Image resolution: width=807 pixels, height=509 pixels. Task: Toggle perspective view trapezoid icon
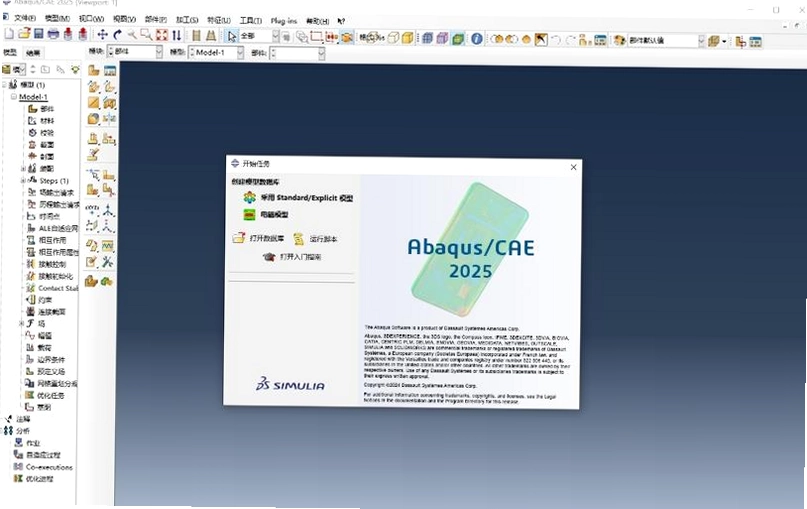(211, 36)
